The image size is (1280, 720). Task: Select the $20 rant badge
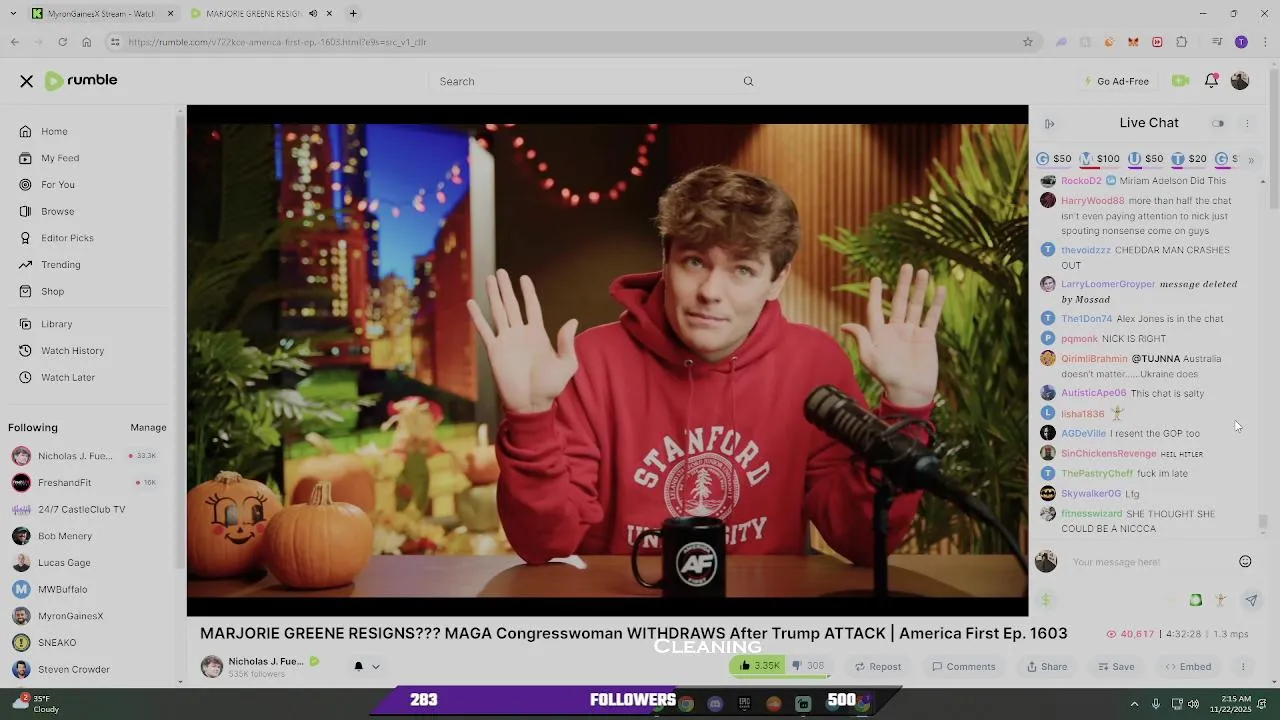pos(1189,159)
